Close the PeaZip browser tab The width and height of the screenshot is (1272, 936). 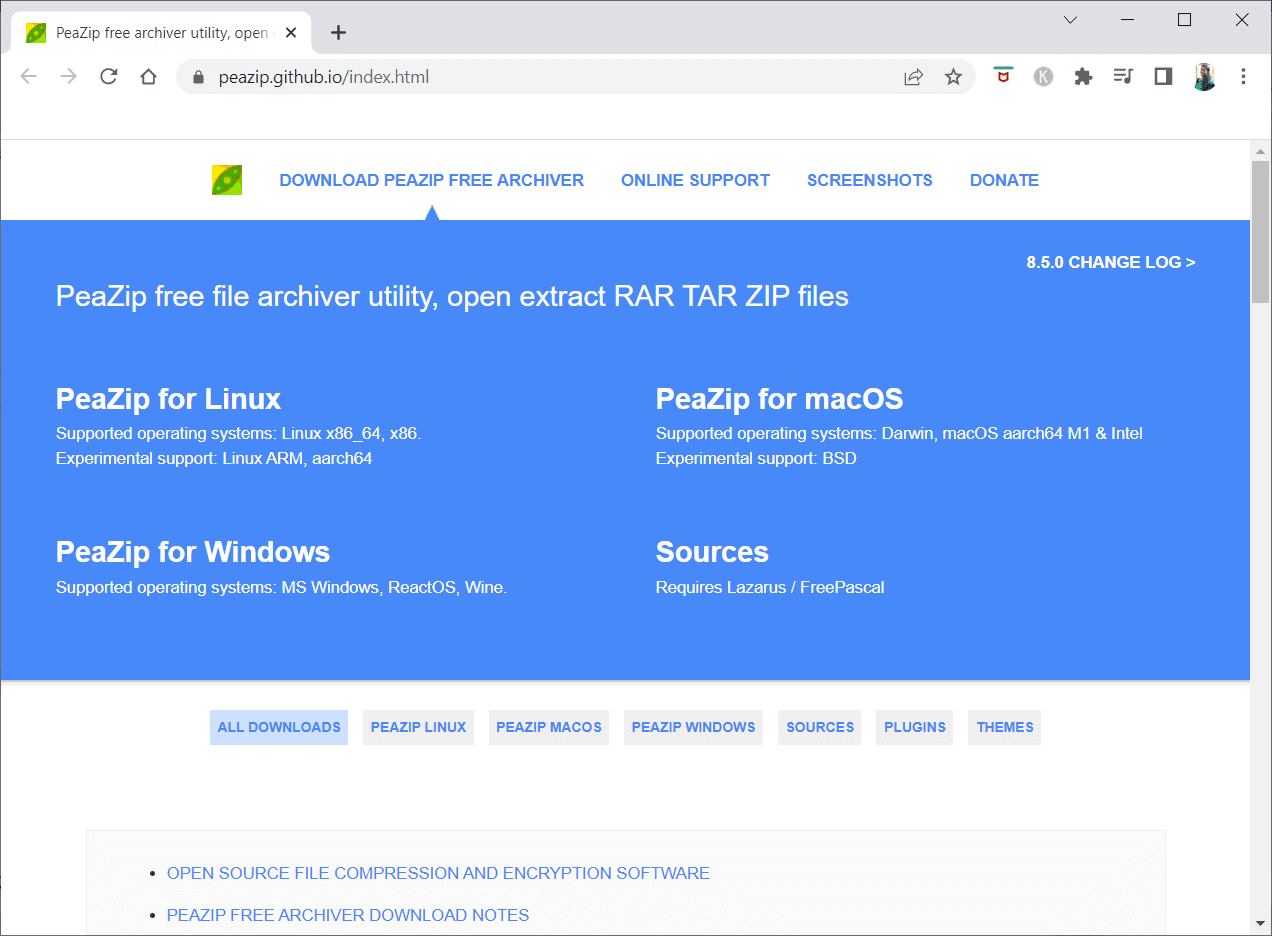[x=291, y=33]
